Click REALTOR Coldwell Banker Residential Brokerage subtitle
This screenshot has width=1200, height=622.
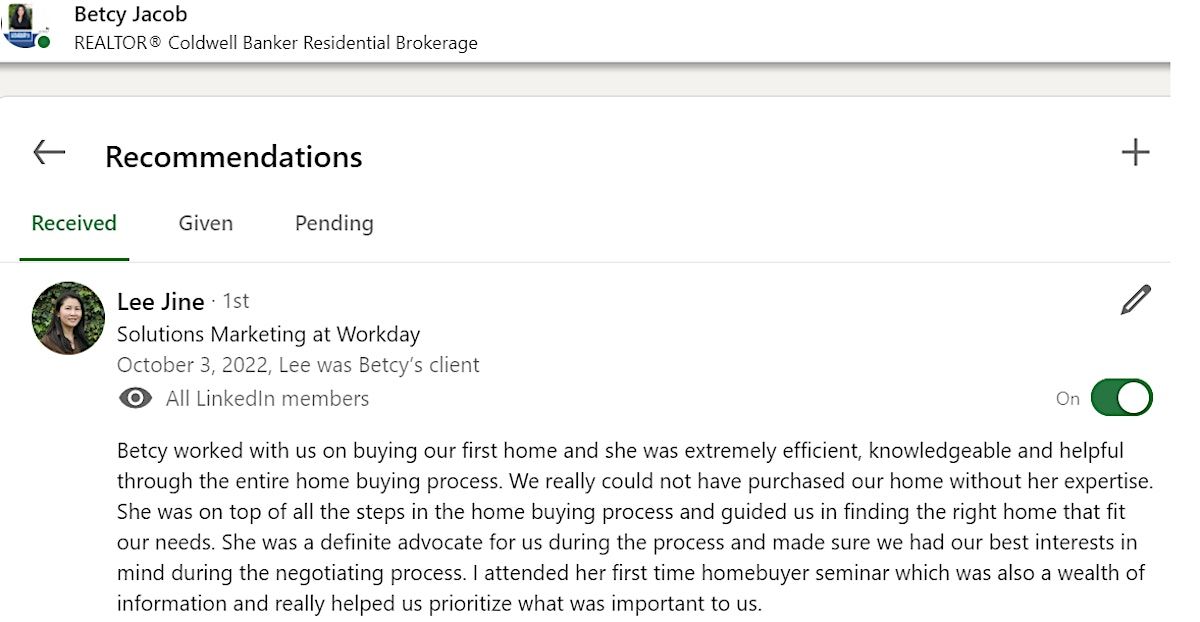pyautogui.click(x=275, y=44)
